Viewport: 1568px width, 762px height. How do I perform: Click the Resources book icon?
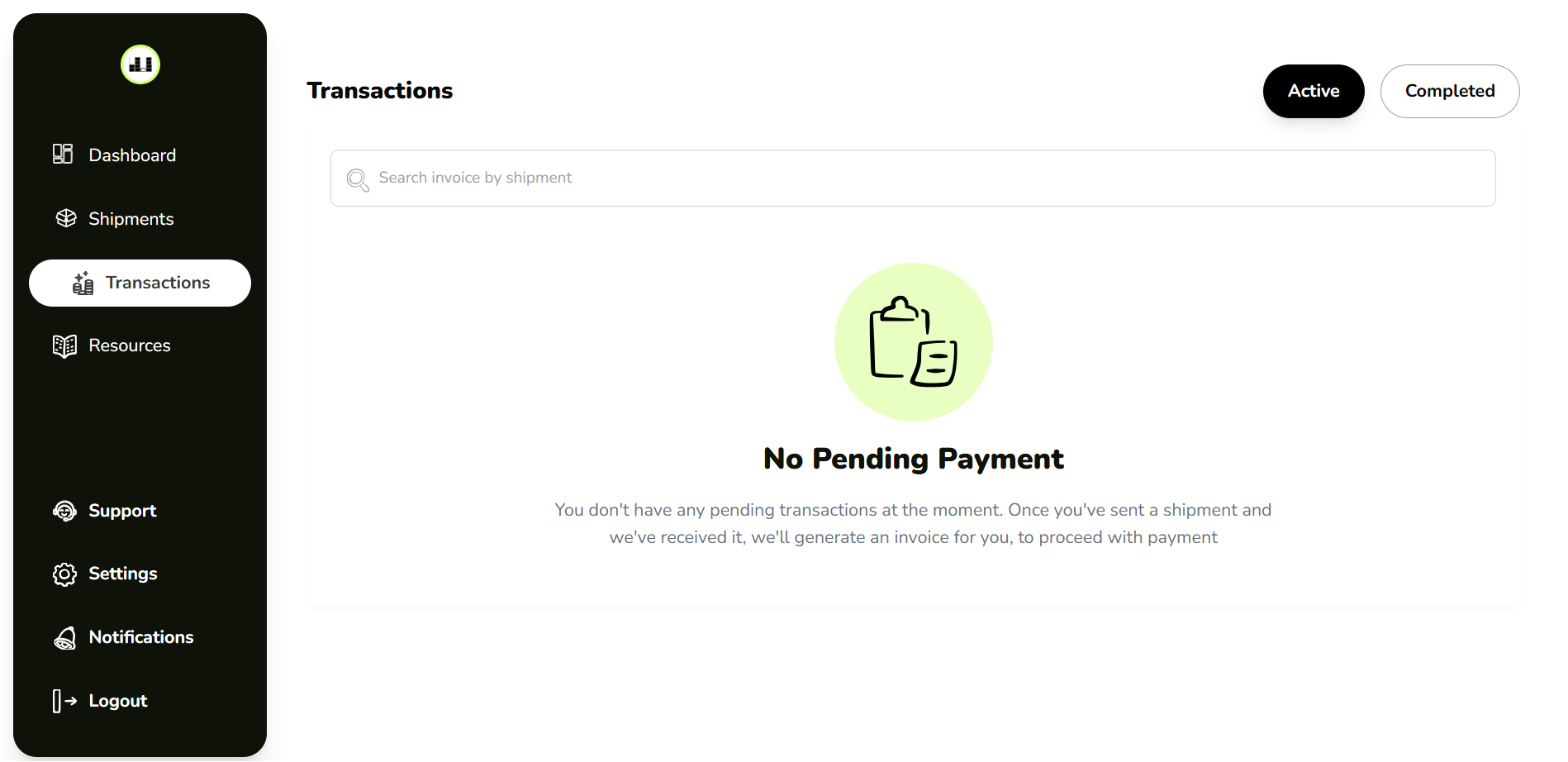point(64,345)
